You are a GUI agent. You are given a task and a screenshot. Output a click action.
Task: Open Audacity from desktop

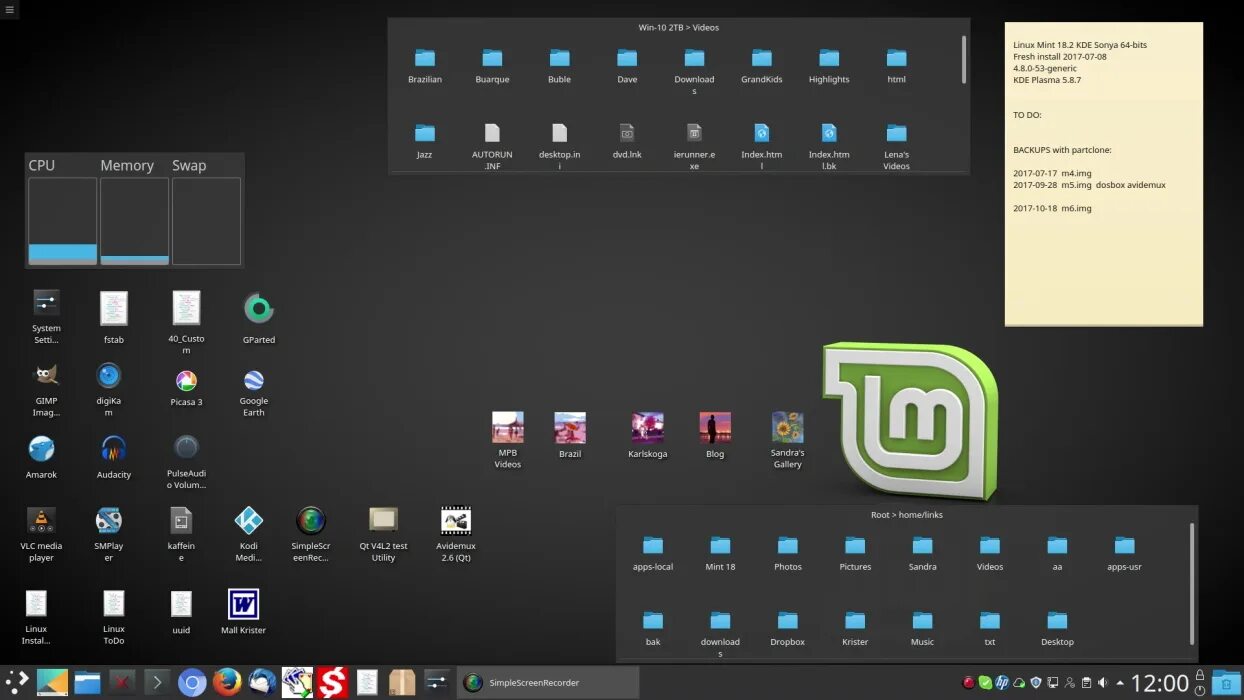click(x=114, y=458)
